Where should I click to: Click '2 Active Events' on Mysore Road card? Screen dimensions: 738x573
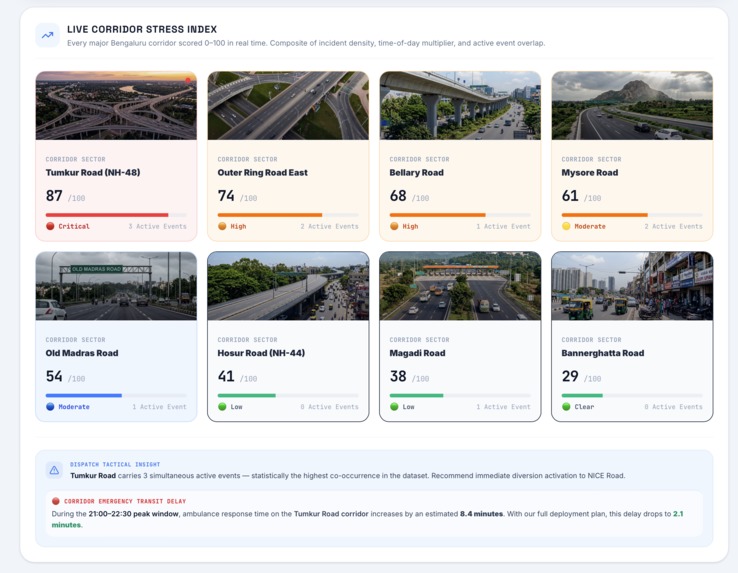pos(674,226)
